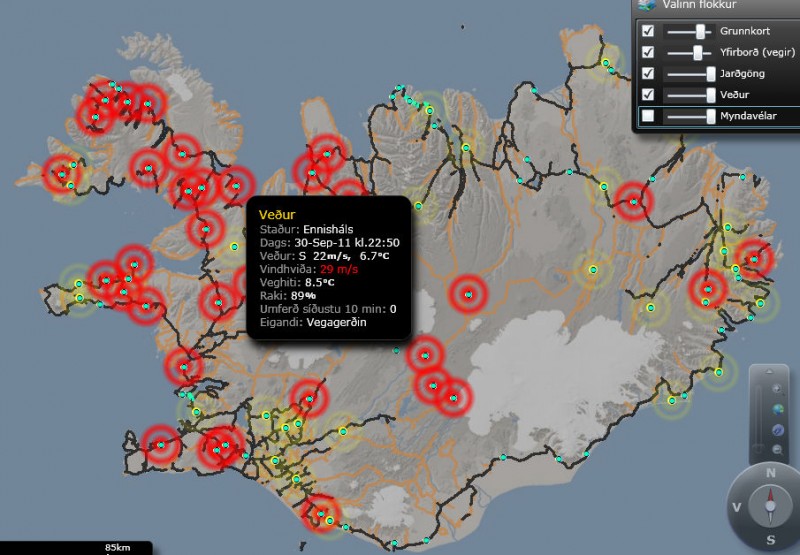
Task: Click the S direction on the compass
Action: pos(770,540)
